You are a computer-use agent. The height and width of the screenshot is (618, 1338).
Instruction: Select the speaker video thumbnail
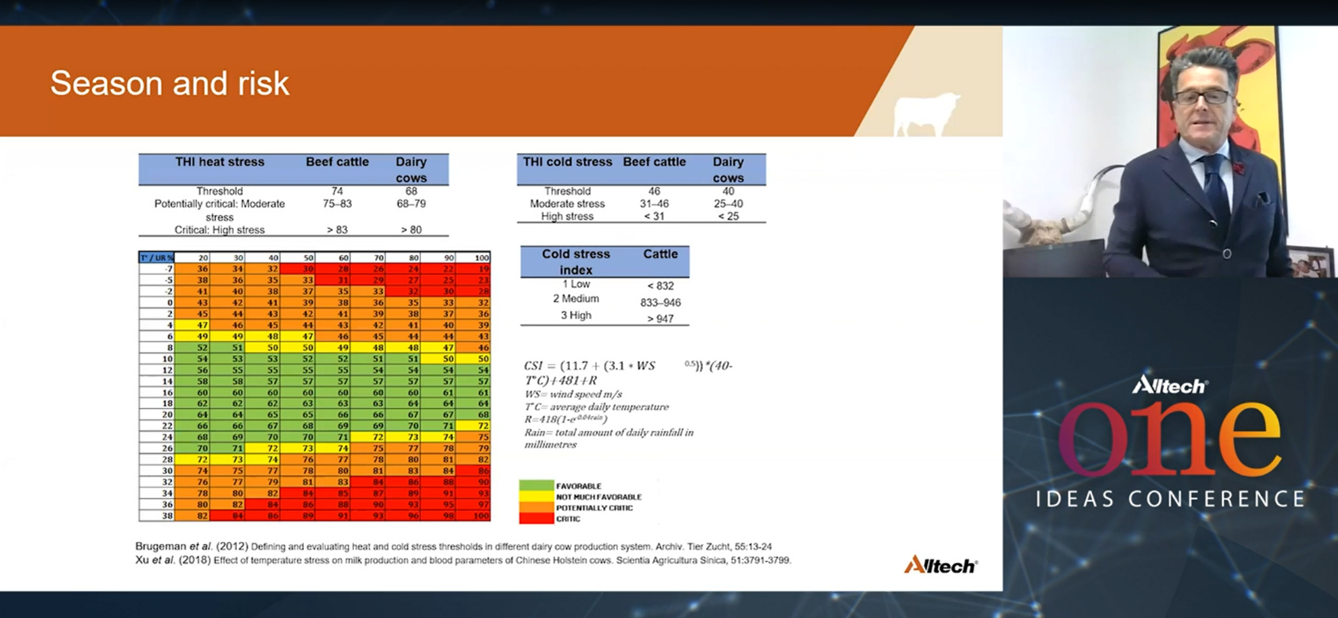tap(1170, 151)
